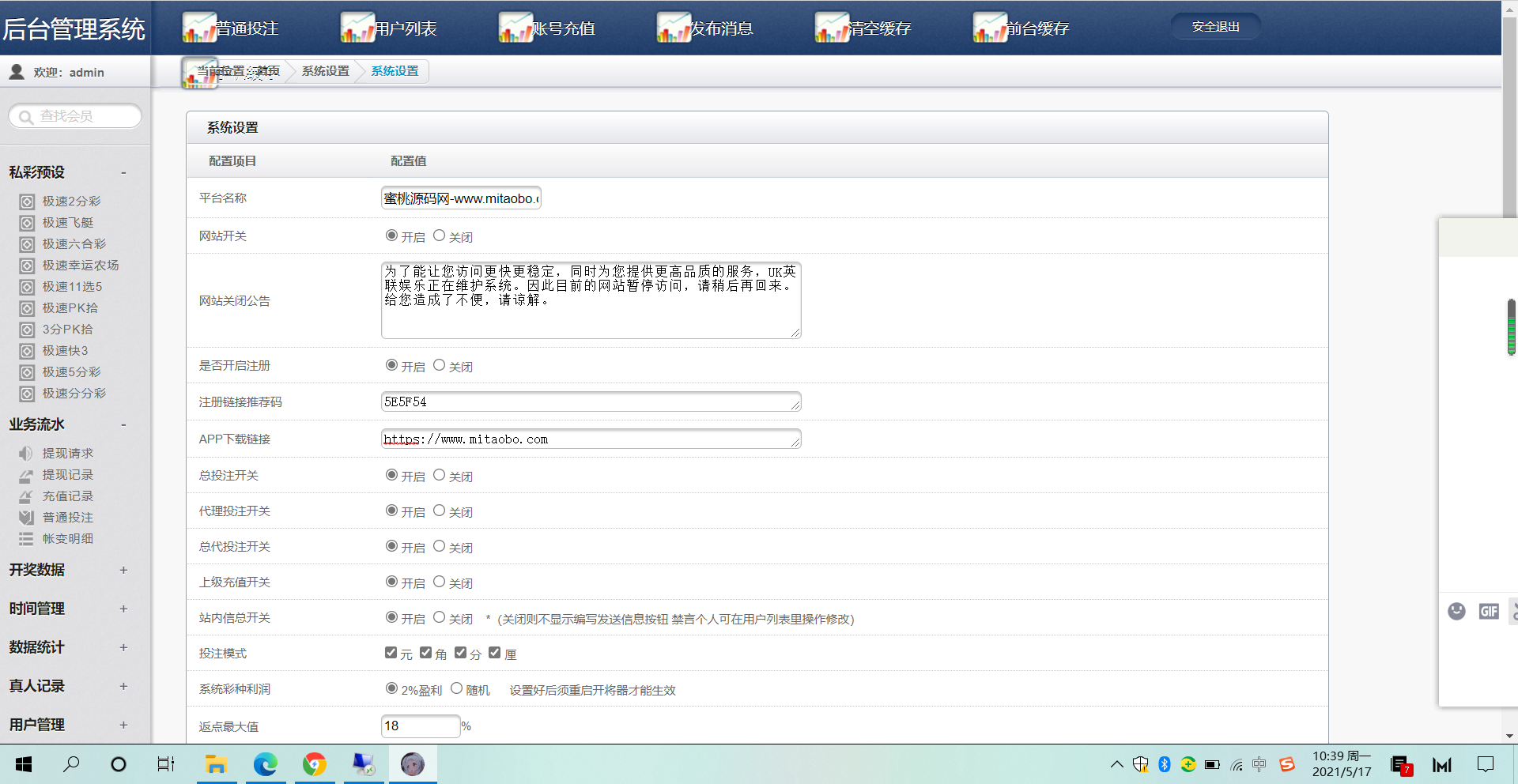This screenshot has height=784, width=1518.
Task: Click the 账号充值 chart icon in header
Action: point(515,28)
